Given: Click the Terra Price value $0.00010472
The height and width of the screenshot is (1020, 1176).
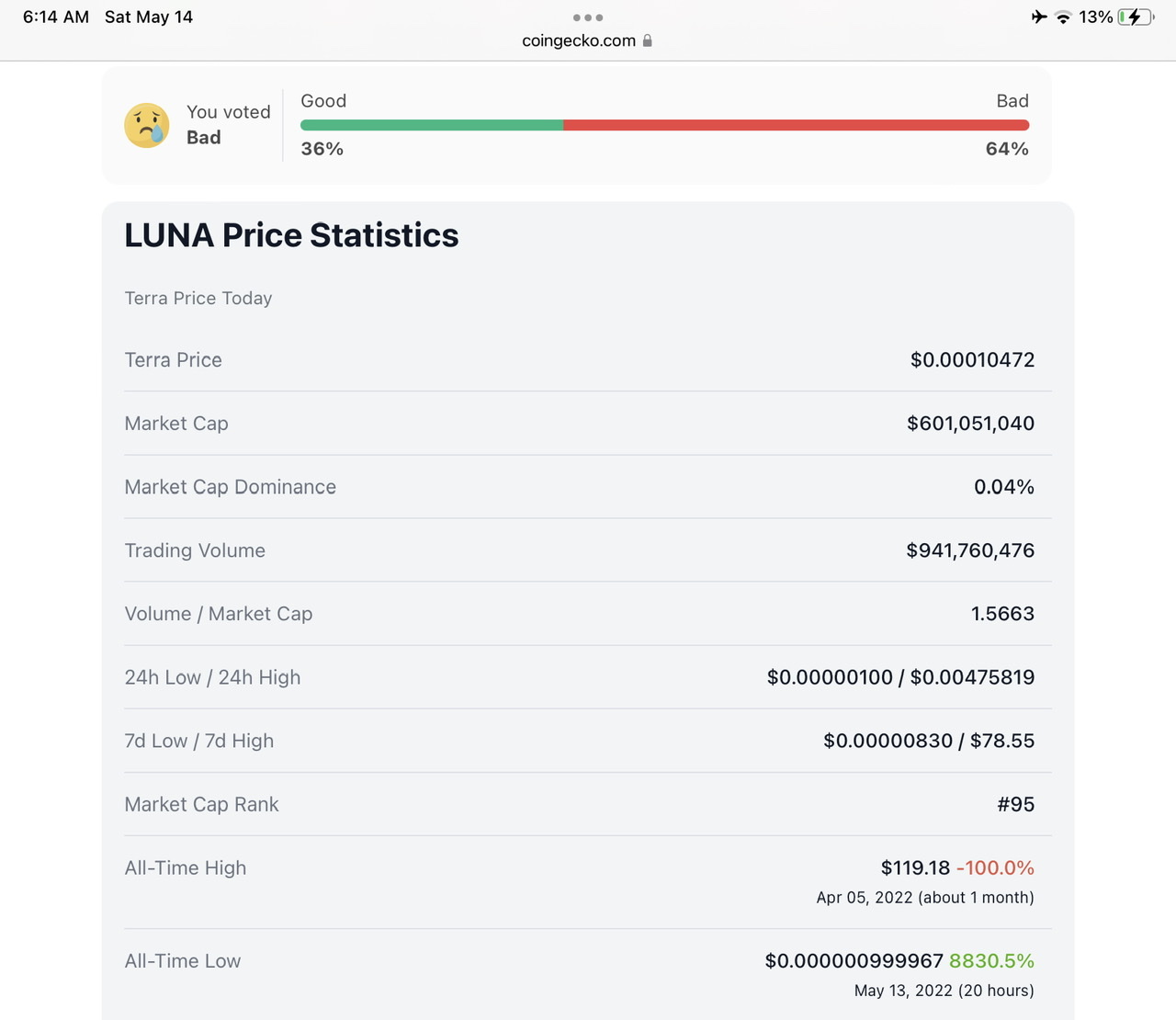Looking at the screenshot, I should (x=972, y=360).
